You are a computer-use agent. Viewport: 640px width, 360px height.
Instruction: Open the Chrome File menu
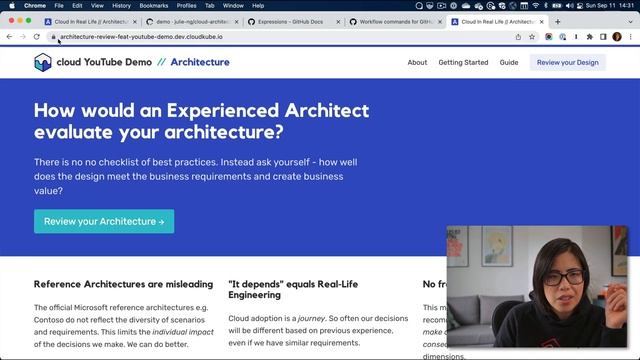click(59, 6)
